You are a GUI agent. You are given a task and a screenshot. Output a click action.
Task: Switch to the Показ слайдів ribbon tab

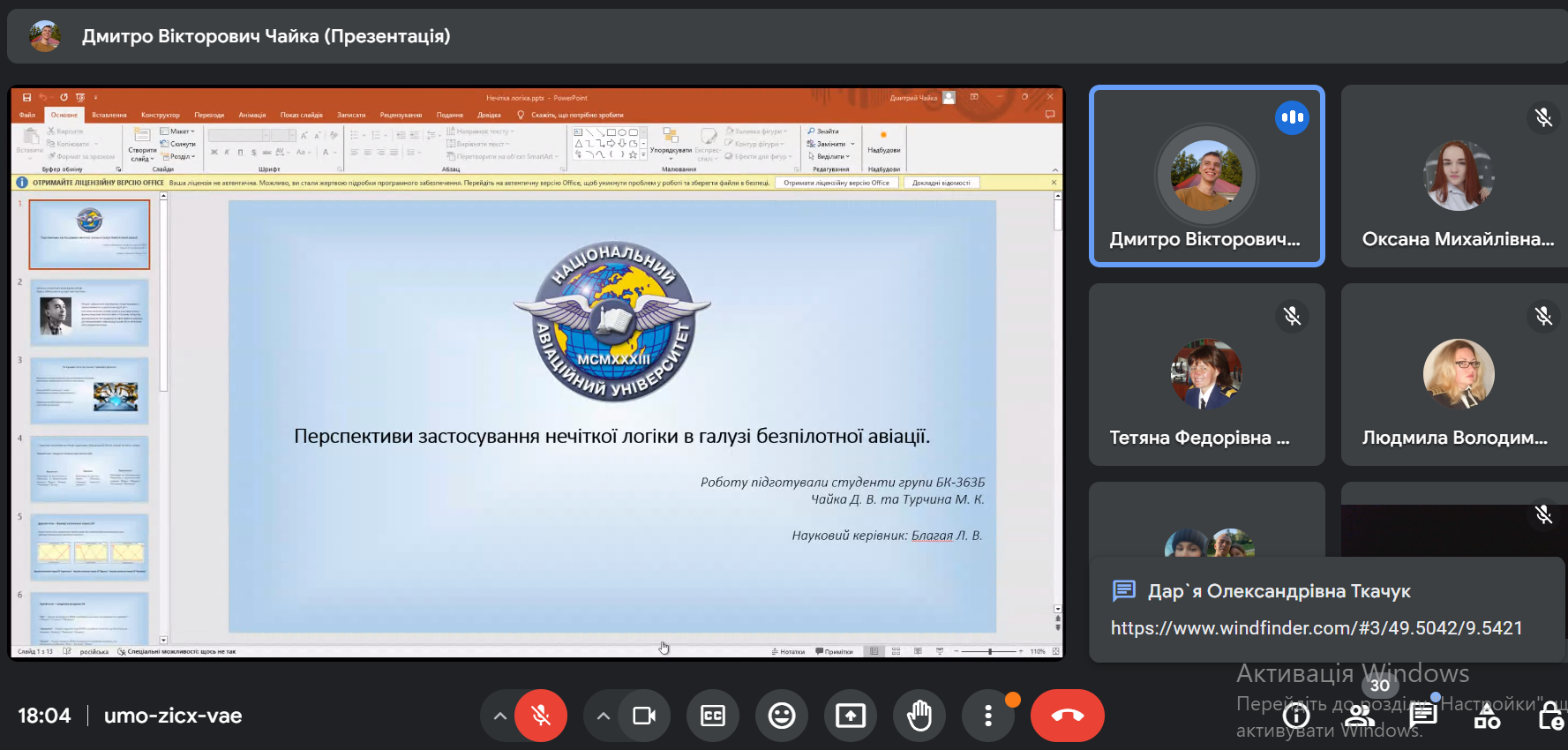[302, 115]
